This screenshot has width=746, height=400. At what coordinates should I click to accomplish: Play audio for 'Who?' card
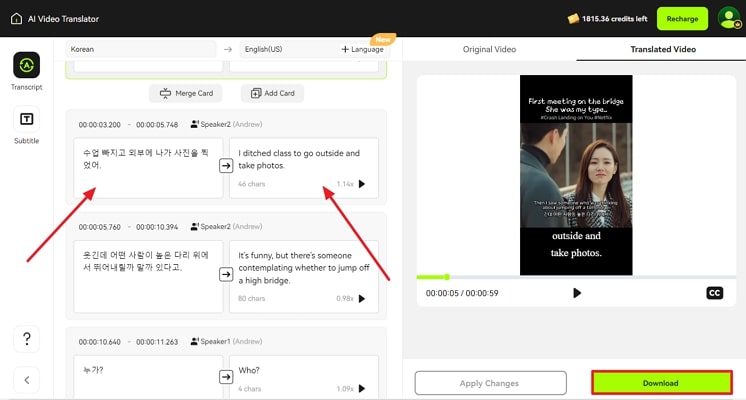[362, 389]
